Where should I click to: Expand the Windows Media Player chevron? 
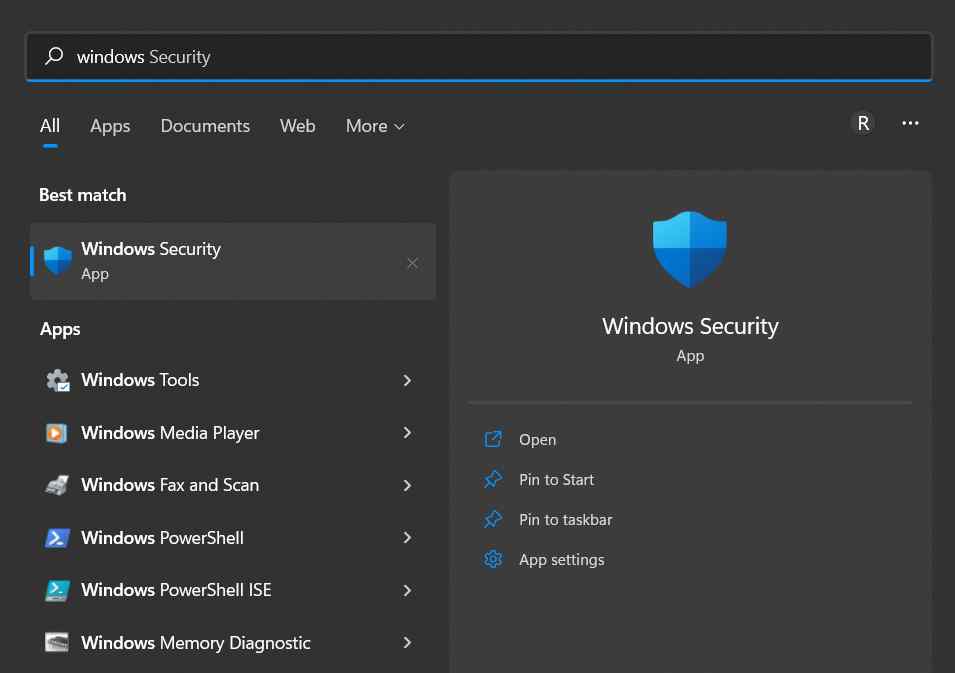click(x=407, y=433)
